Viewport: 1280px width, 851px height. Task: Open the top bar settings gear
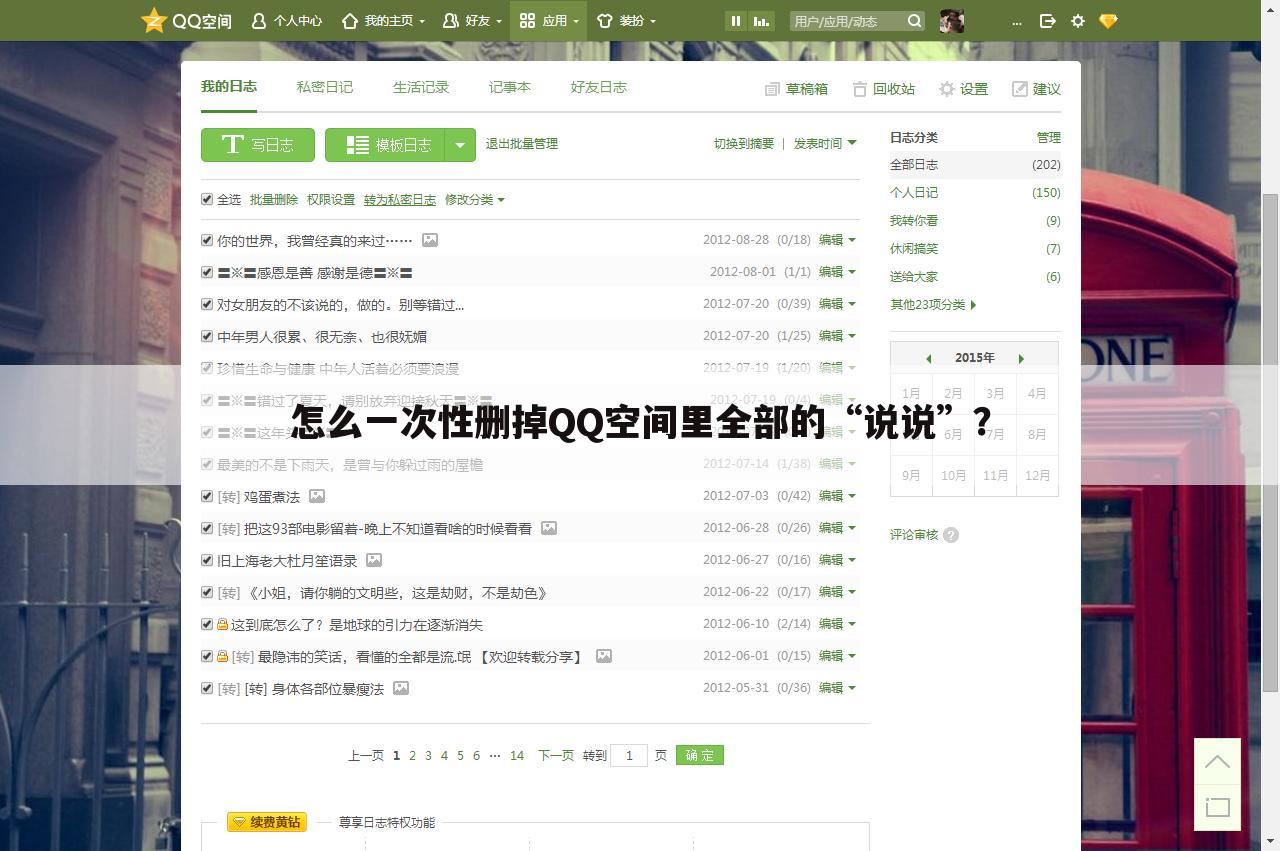tap(1077, 20)
